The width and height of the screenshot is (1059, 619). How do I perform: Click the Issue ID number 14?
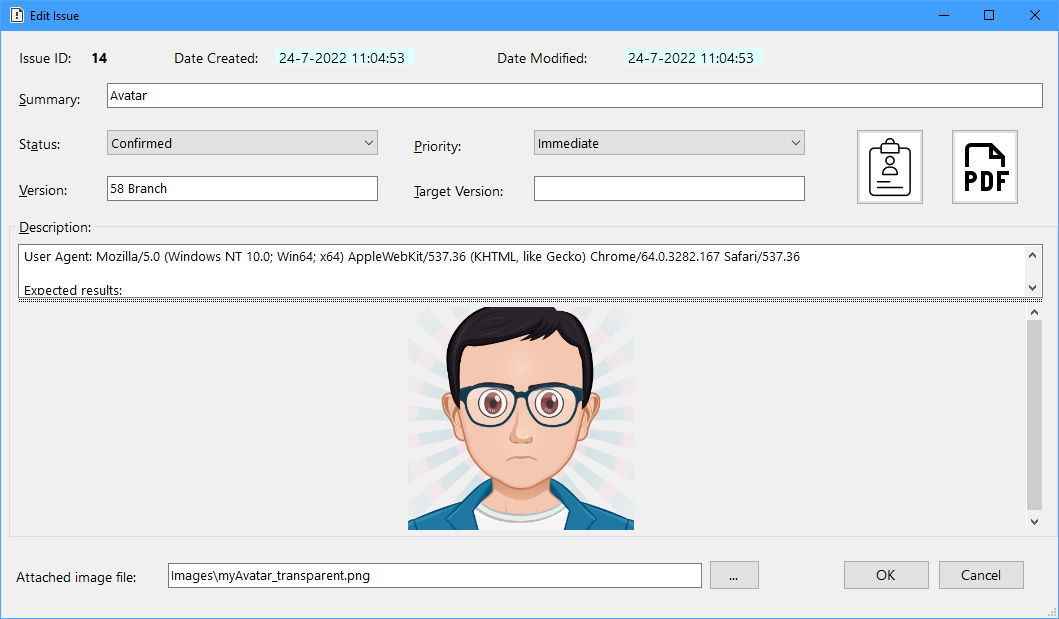coord(99,58)
